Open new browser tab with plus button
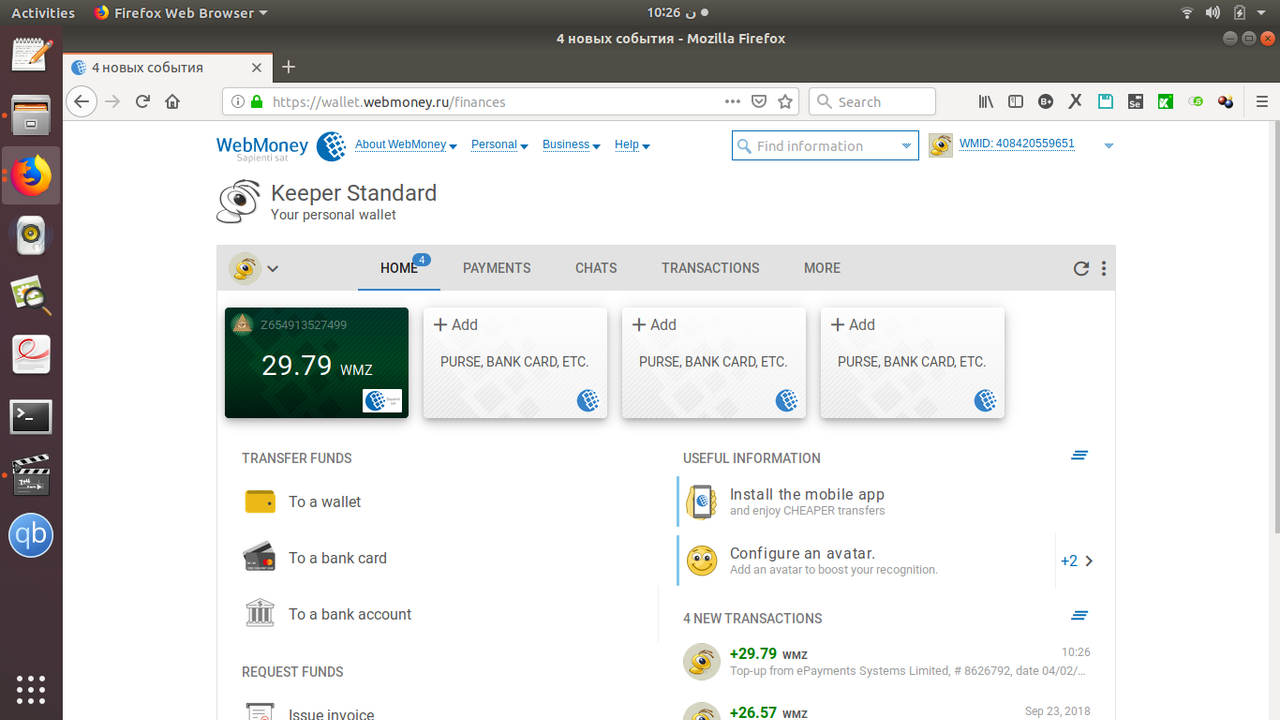The image size is (1280, 720). [289, 67]
